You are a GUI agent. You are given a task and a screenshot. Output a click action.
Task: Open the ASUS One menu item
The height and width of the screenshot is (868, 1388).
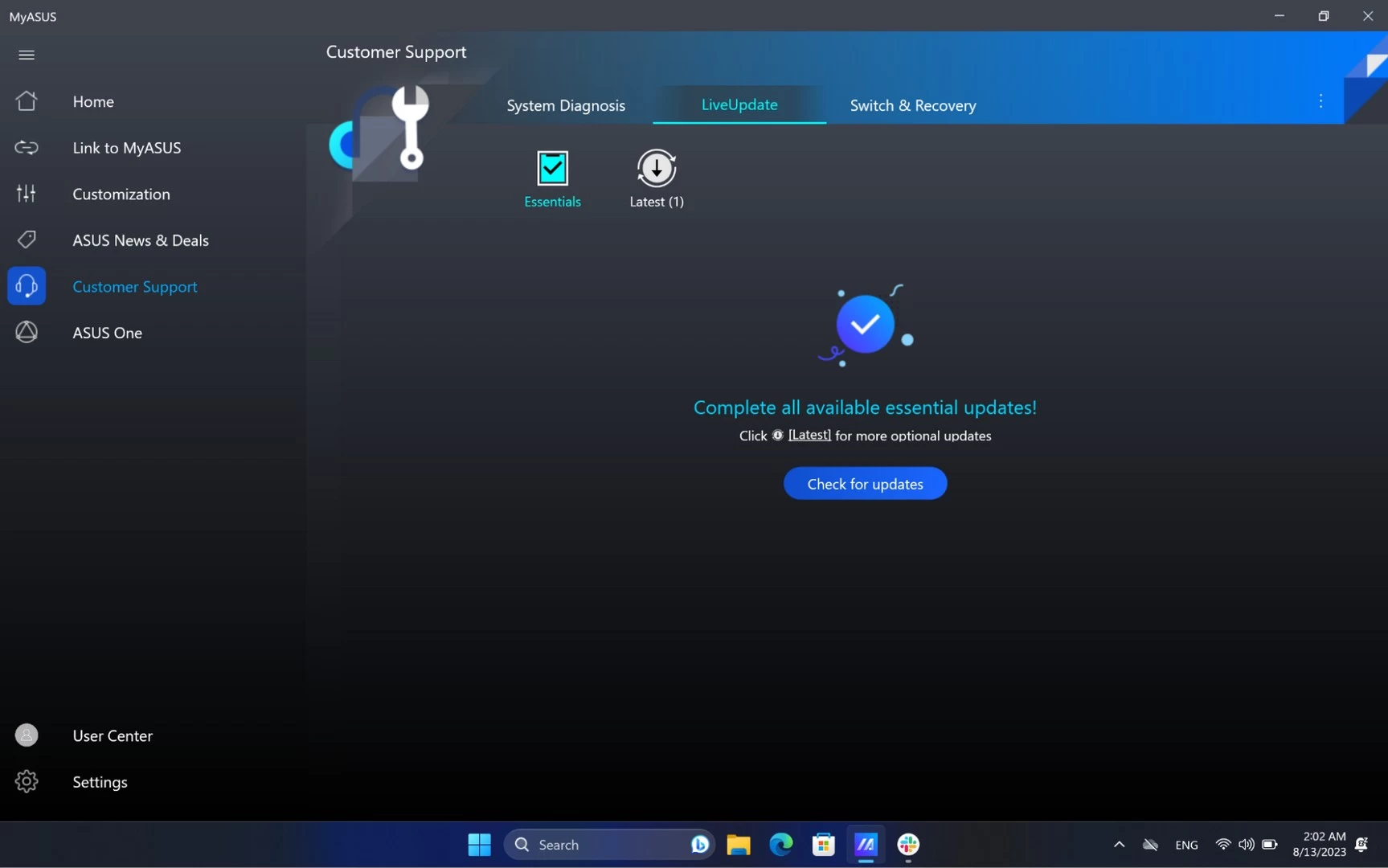pos(108,333)
